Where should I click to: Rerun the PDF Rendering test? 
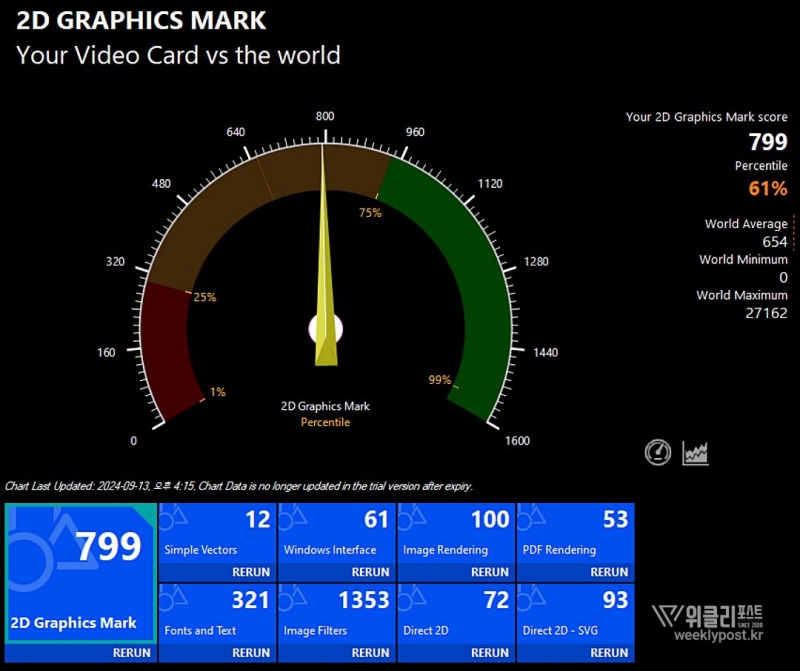pyautogui.click(x=609, y=572)
